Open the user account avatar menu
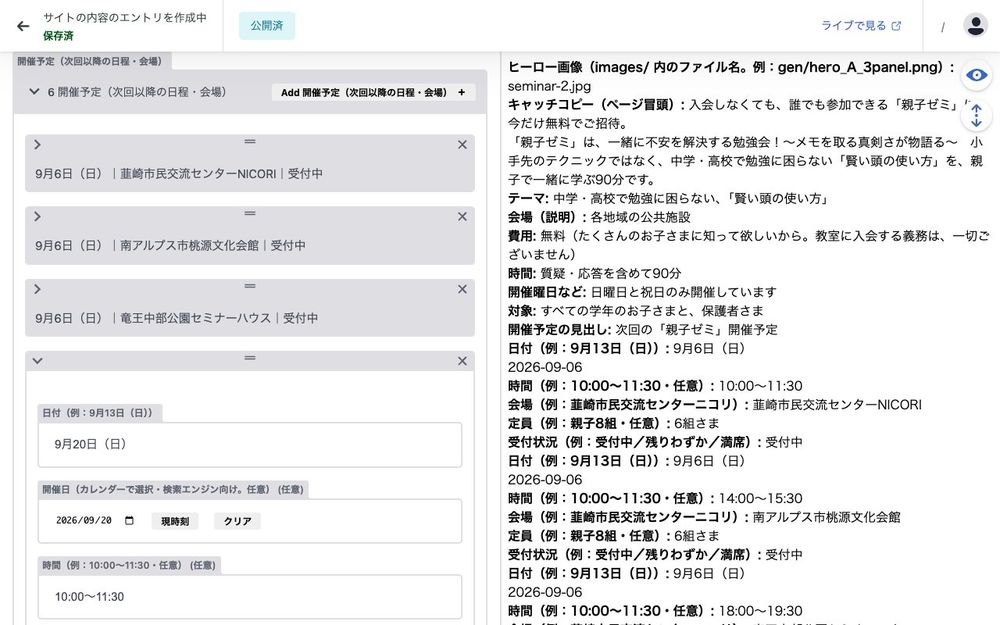Viewport: 1000px width, 625px height. pyautogui.click(x=975, y=26)
